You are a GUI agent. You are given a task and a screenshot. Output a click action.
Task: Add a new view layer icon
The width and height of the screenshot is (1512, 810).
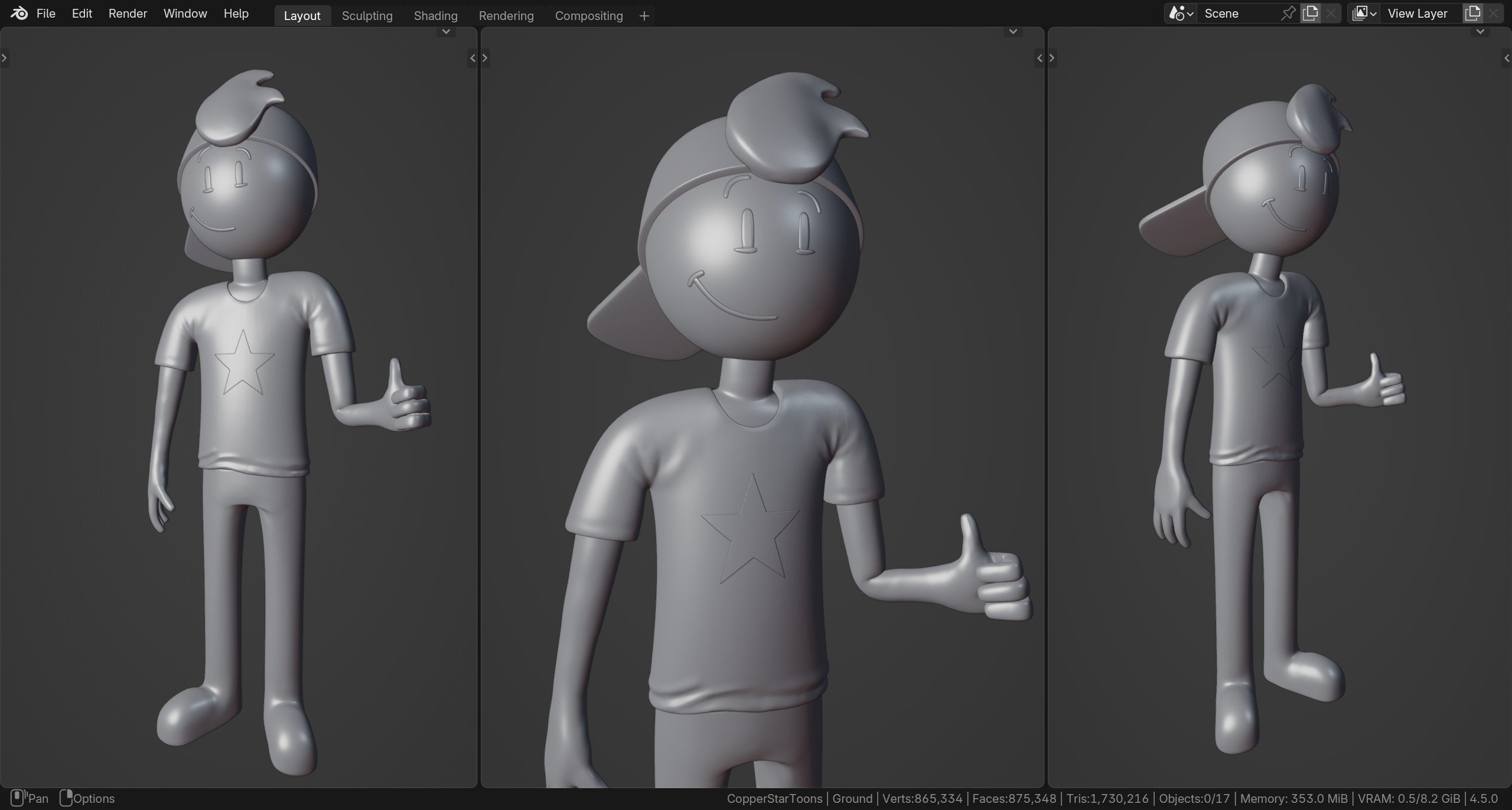coord(1472,14)
